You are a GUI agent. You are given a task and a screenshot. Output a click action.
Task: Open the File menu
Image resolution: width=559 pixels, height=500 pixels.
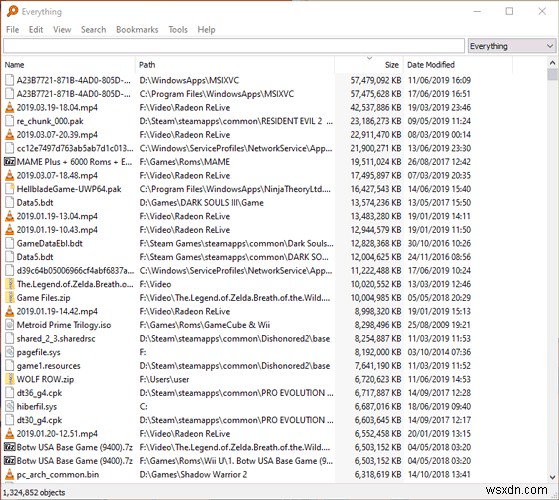12,30
